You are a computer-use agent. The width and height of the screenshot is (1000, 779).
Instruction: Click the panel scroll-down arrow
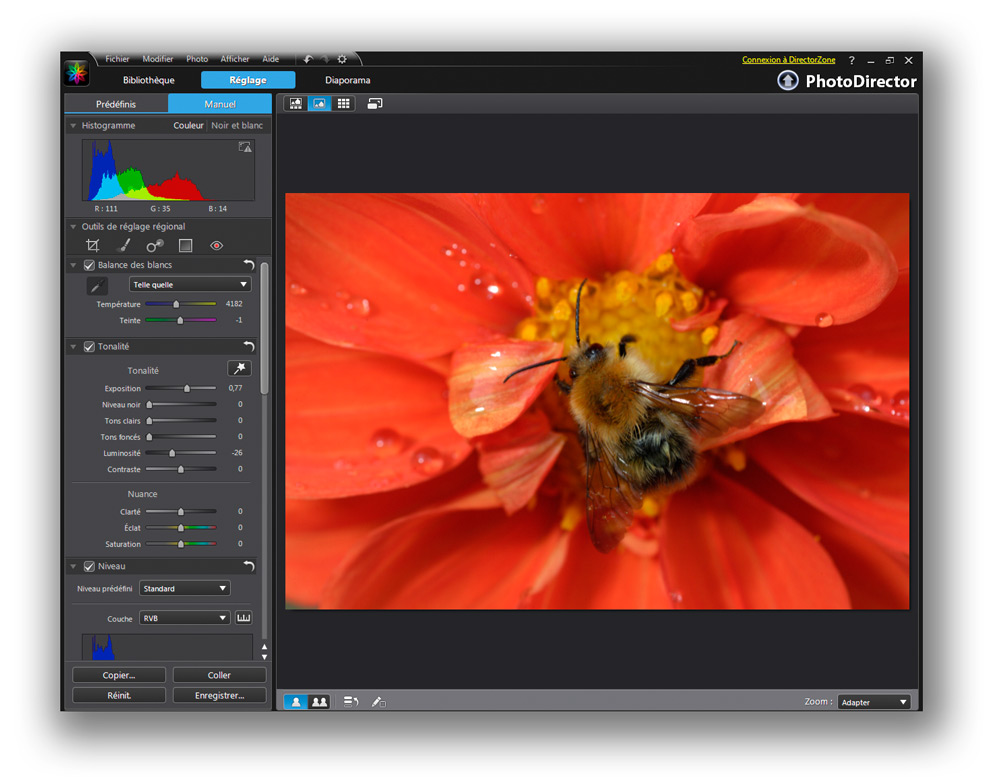[x=264, y=657]
